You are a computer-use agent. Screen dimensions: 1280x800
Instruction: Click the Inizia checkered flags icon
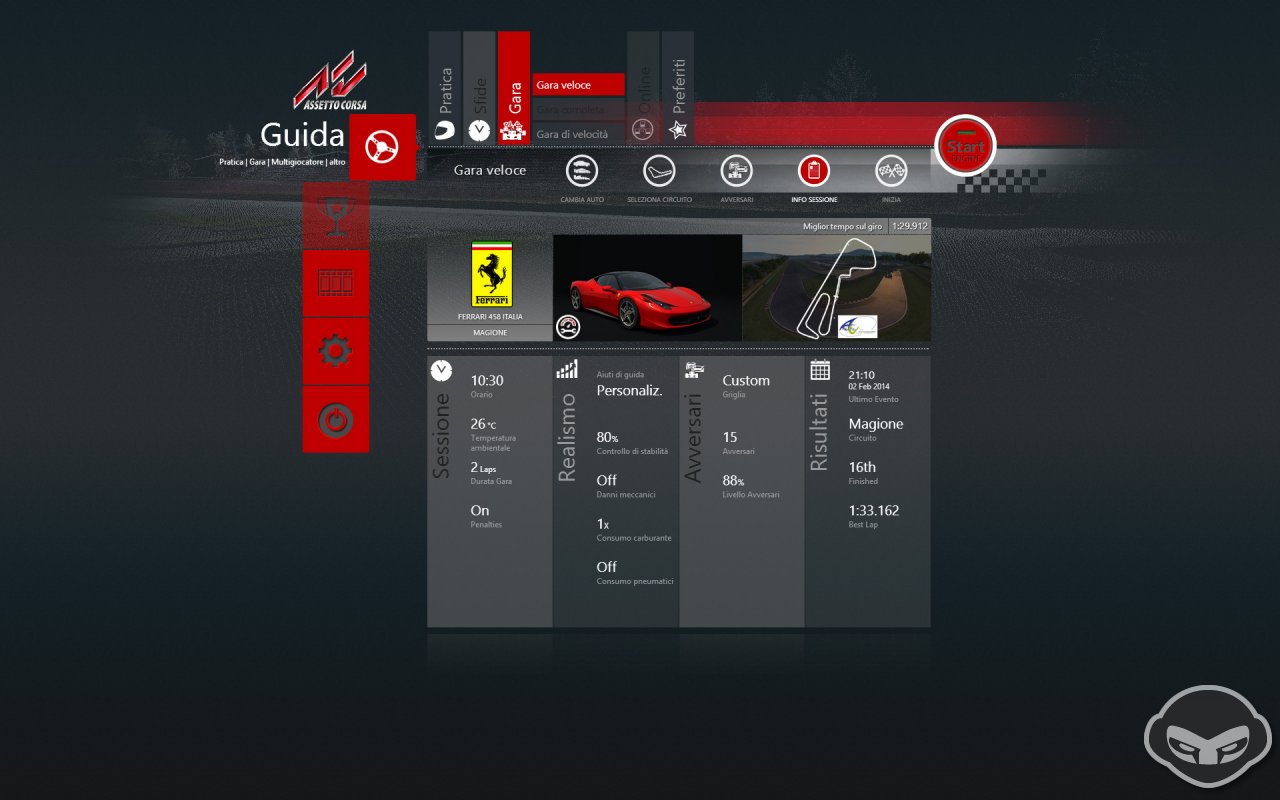point(891,171)
